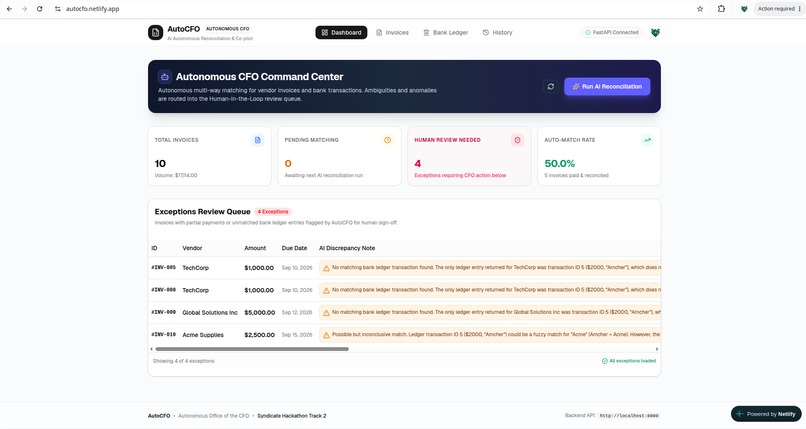Click the robot icon beside Command Center title

[x=164, y=77]
